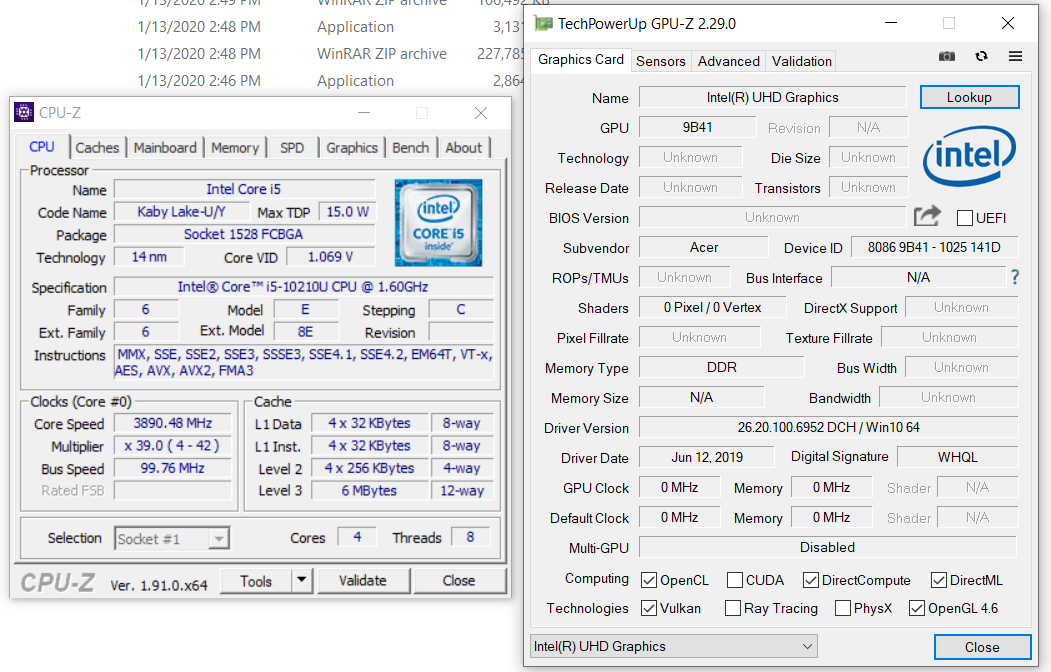Click the Close button in GPU-Z
This screenshot has width=1051, height=672.
[982, 647]
